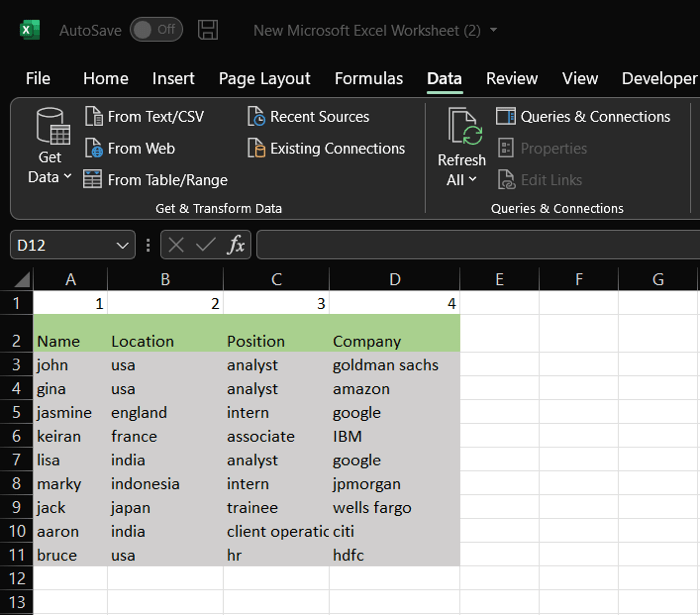This screenshot has width=700, height=615.
Task: Select the cell containing IBM
Action: point(395,436)
